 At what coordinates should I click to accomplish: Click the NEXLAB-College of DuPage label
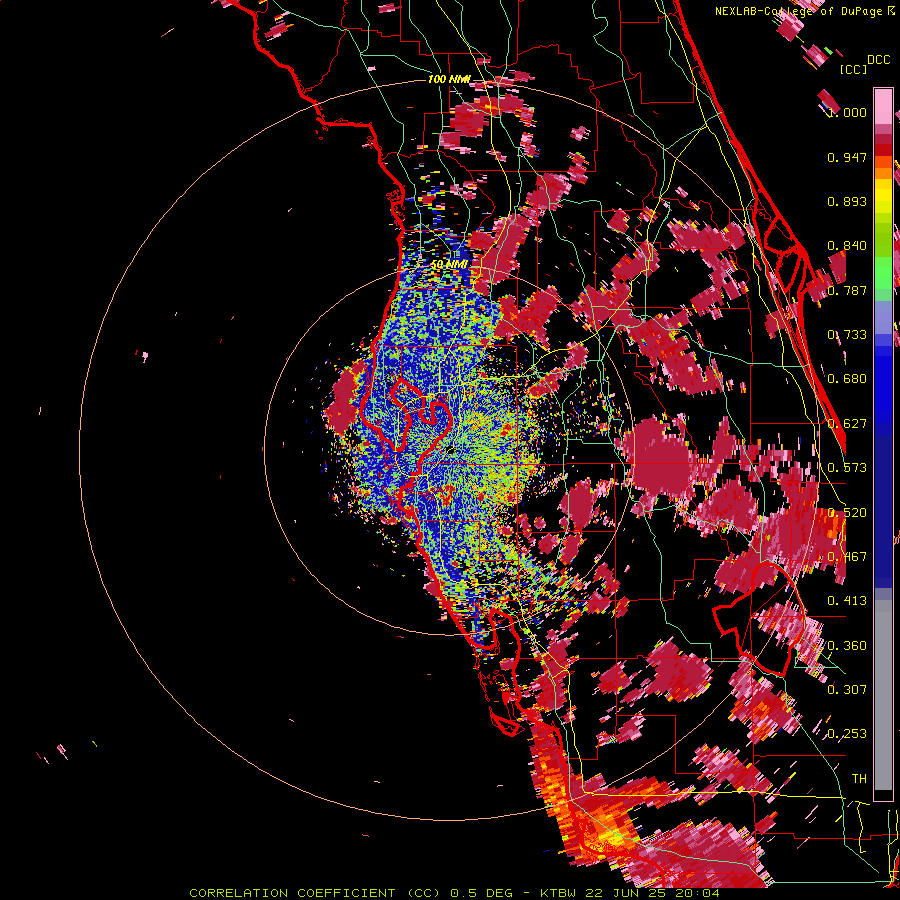[x=805, y=11]
